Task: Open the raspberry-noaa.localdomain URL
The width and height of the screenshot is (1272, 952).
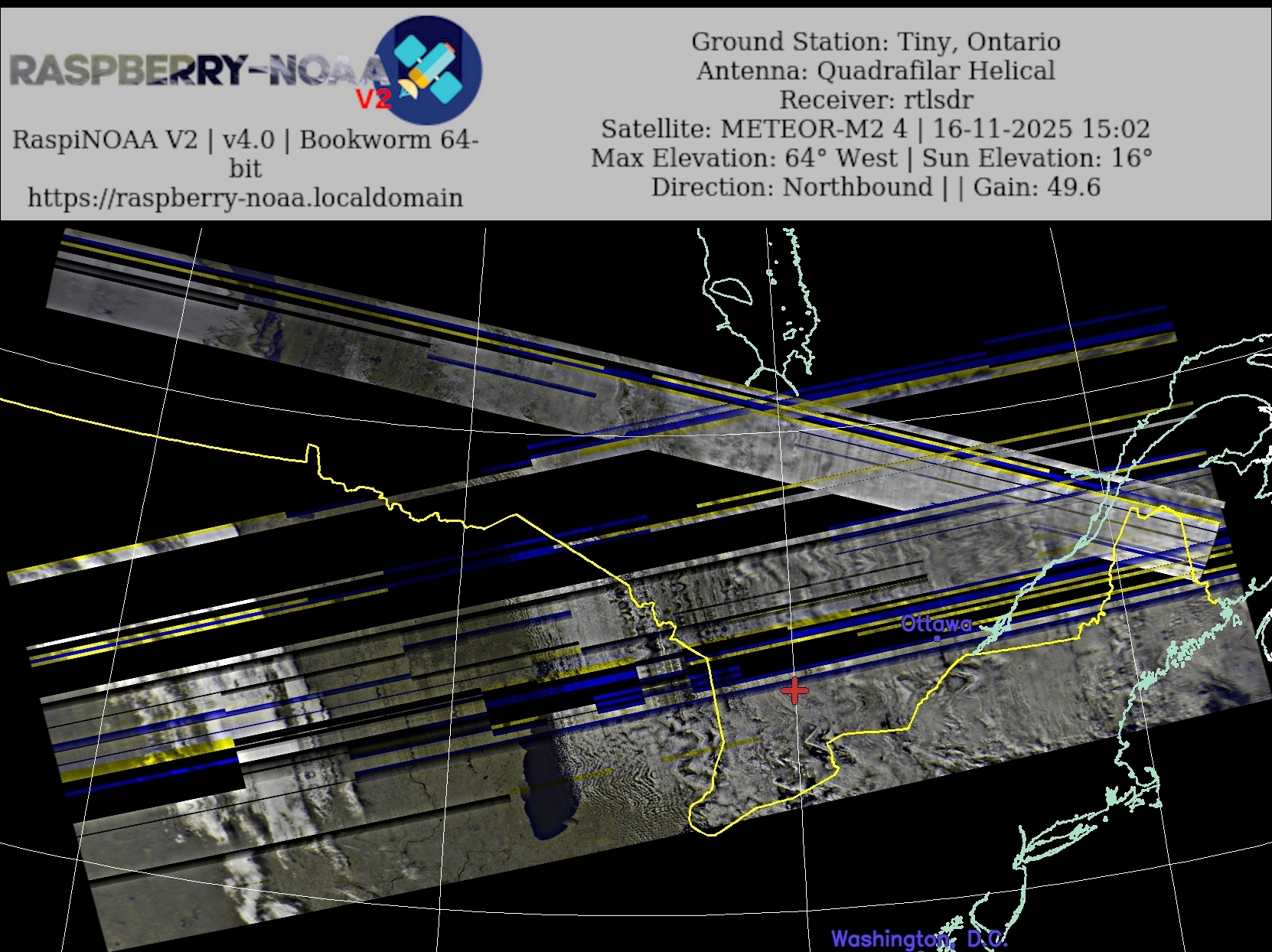Action: coord(245,197)
